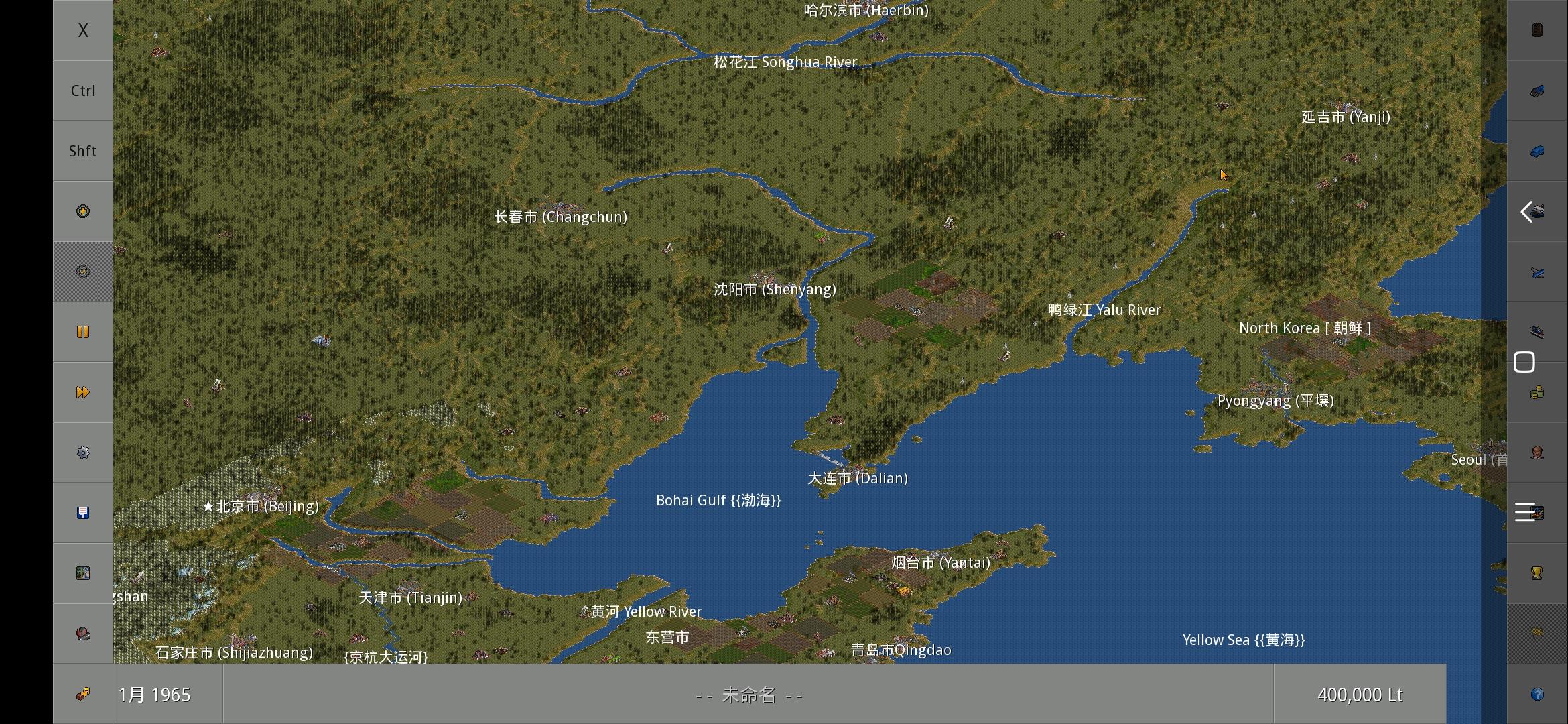Open game options gear menu
This screenshot has width=1568, height=724.
(83, 452)
